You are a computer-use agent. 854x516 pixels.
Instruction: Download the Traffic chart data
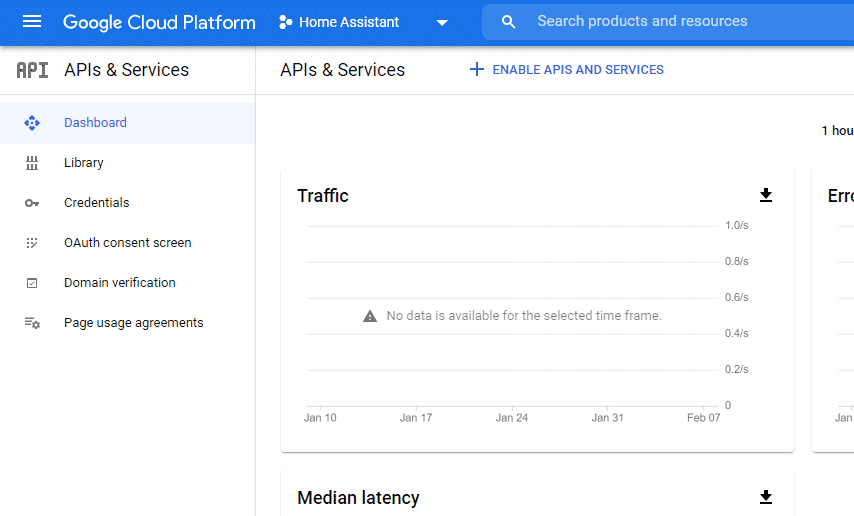coord(766,195)
